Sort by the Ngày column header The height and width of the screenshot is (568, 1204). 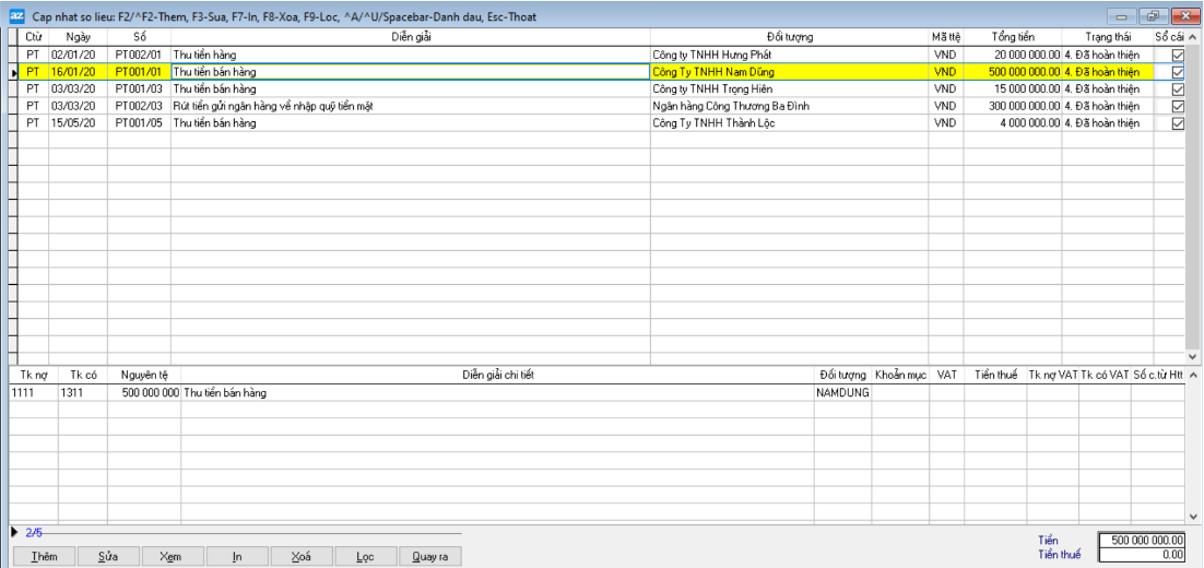tap(78, 37)
